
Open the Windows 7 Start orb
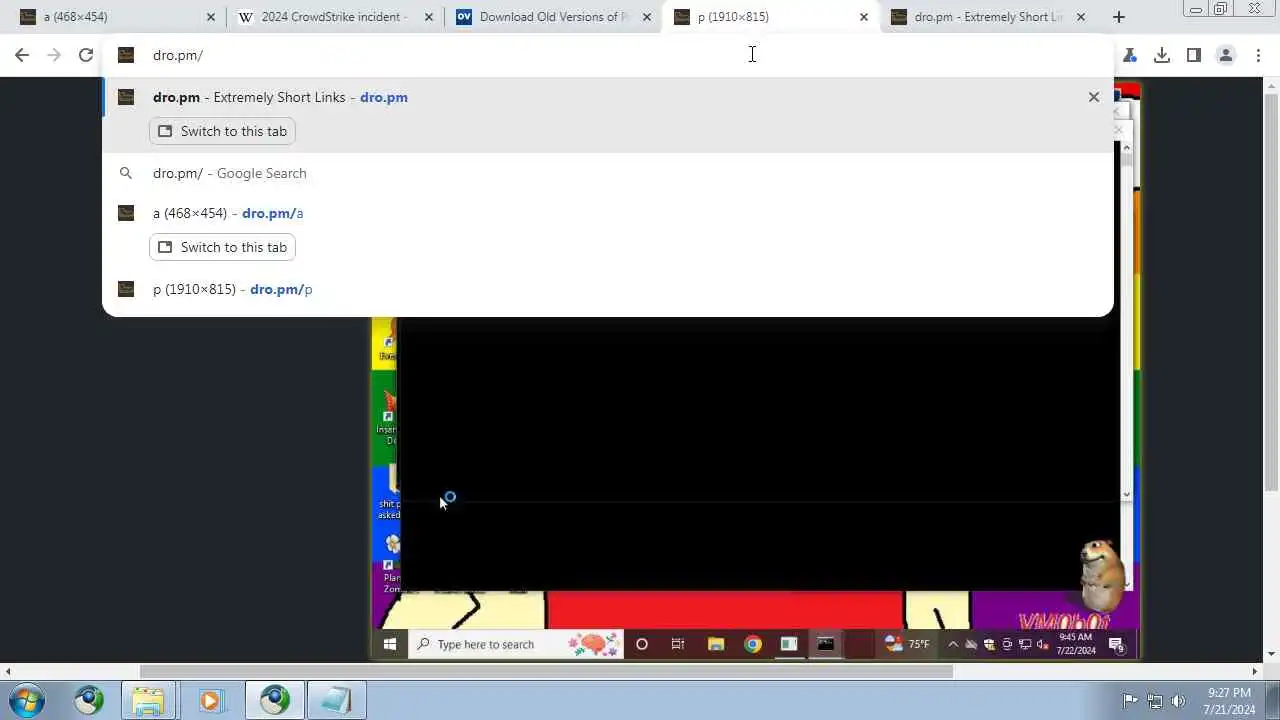pos(26,700)
